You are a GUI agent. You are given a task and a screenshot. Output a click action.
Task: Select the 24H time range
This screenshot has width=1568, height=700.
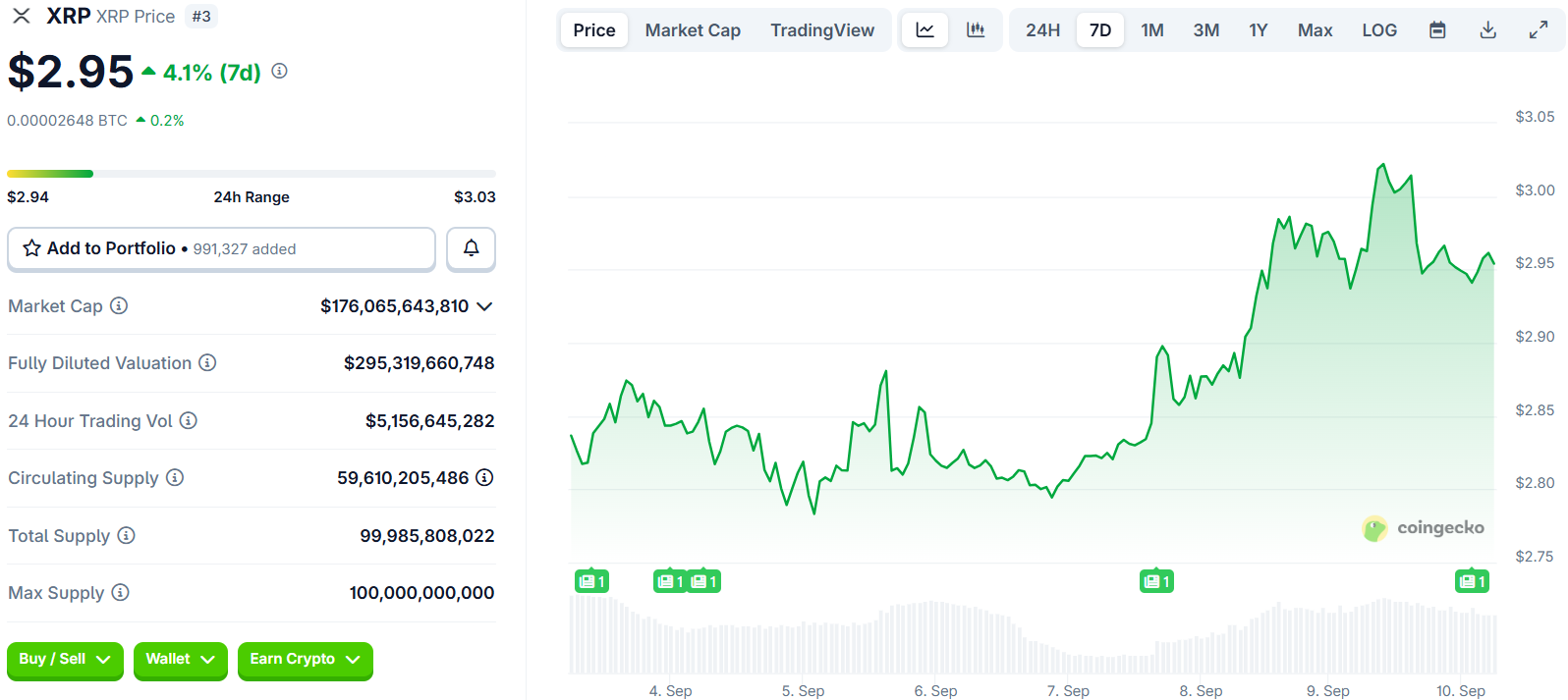[1042, 30]
